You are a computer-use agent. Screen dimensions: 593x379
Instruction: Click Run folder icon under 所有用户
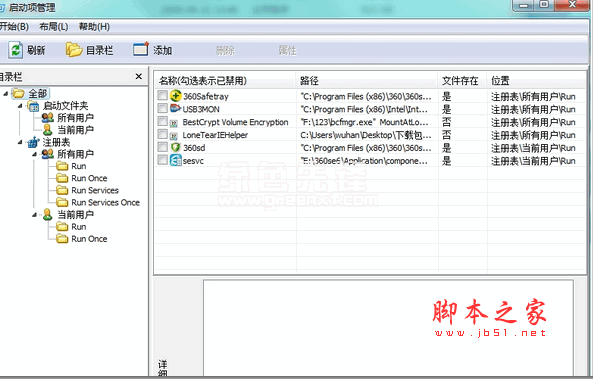(x=62, y=166)
